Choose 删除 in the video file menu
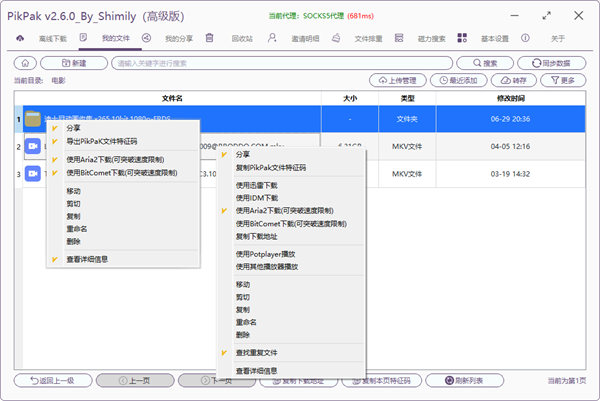Screen dimensions: 600x401 tap(291, 335)
